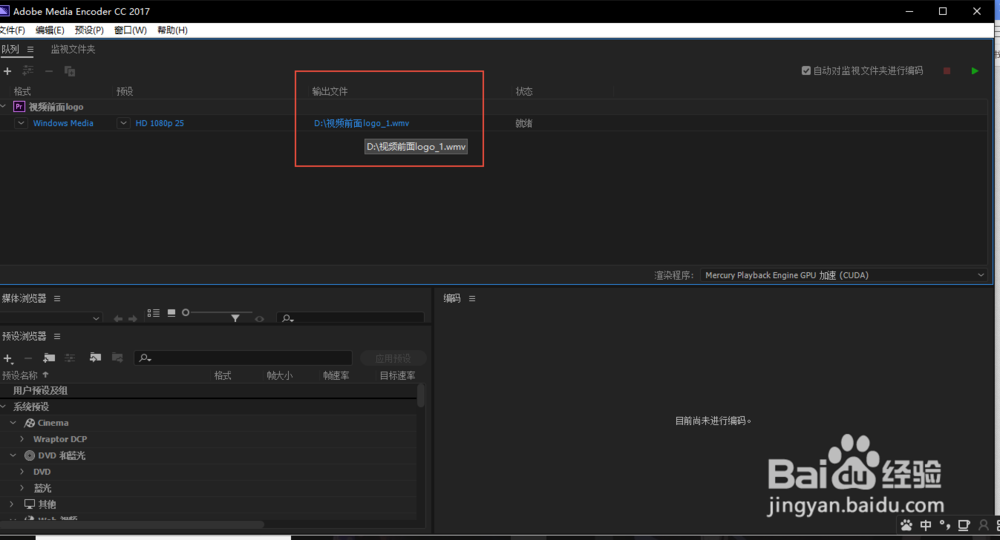Image resolution: width=1000 pixels, height=540 pixels.
Task: Click the 输出文件 column header
Action: [330, 91]
